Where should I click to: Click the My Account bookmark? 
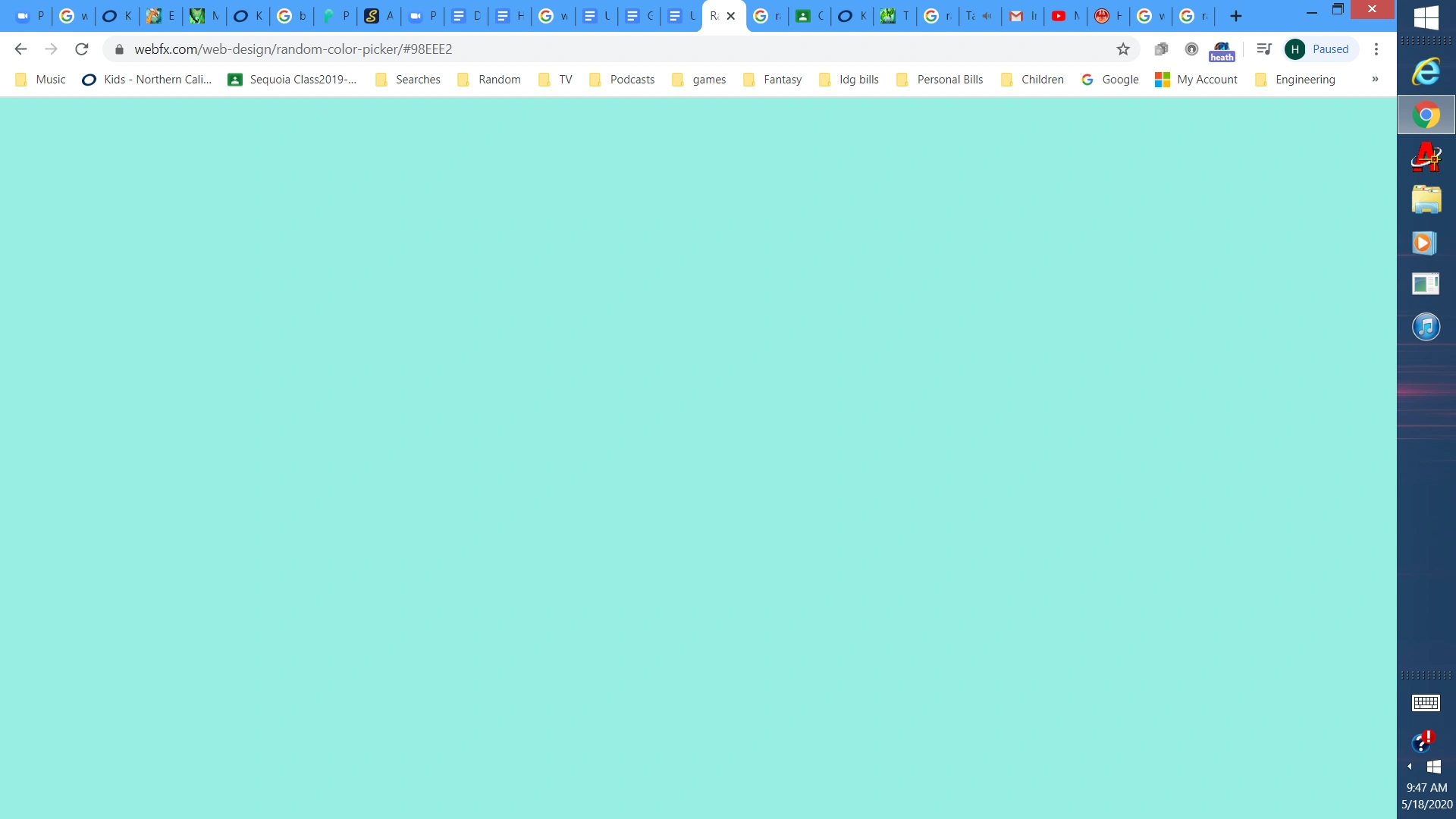1196,80
